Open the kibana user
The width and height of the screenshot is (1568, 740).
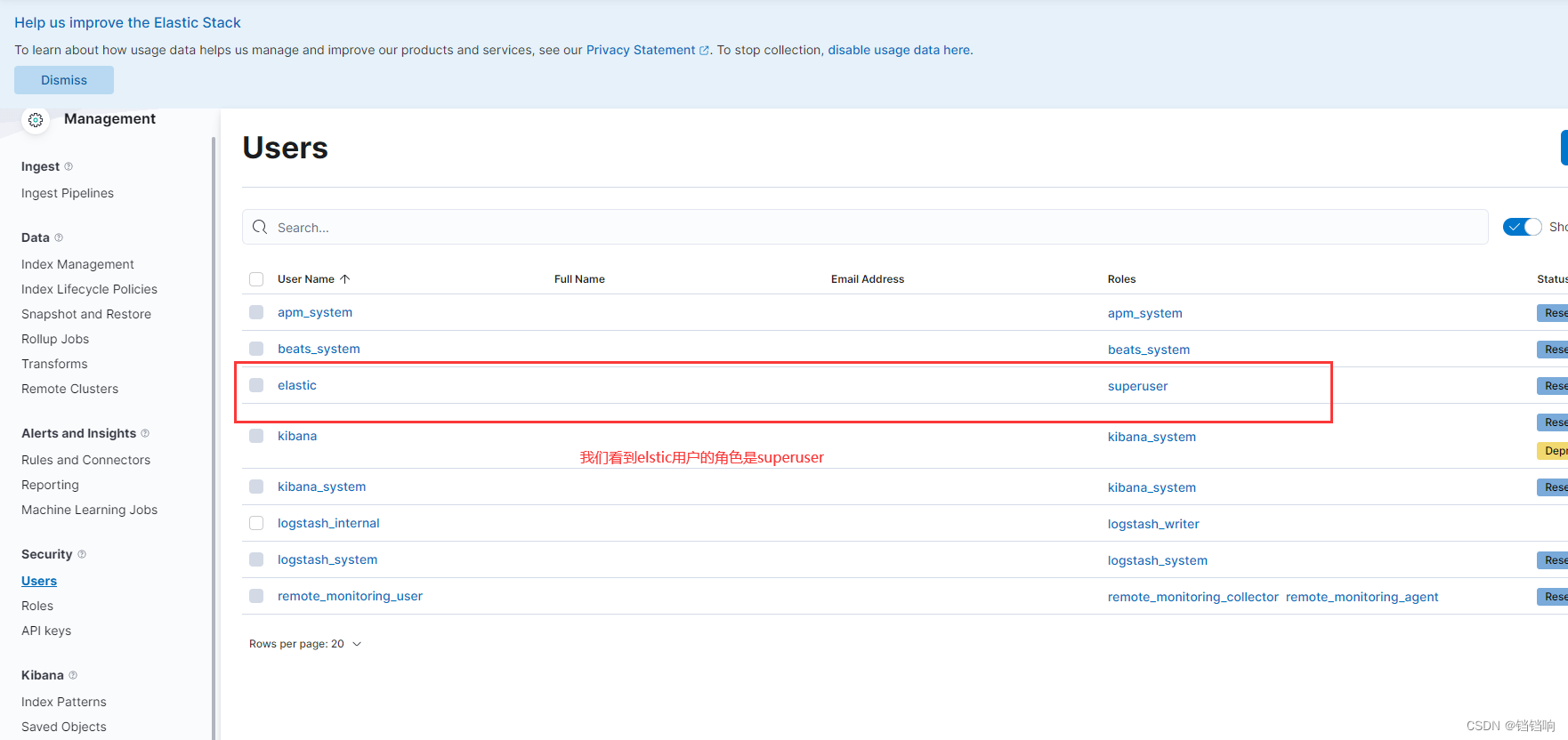pyautogui.click(x=297, y=436)
